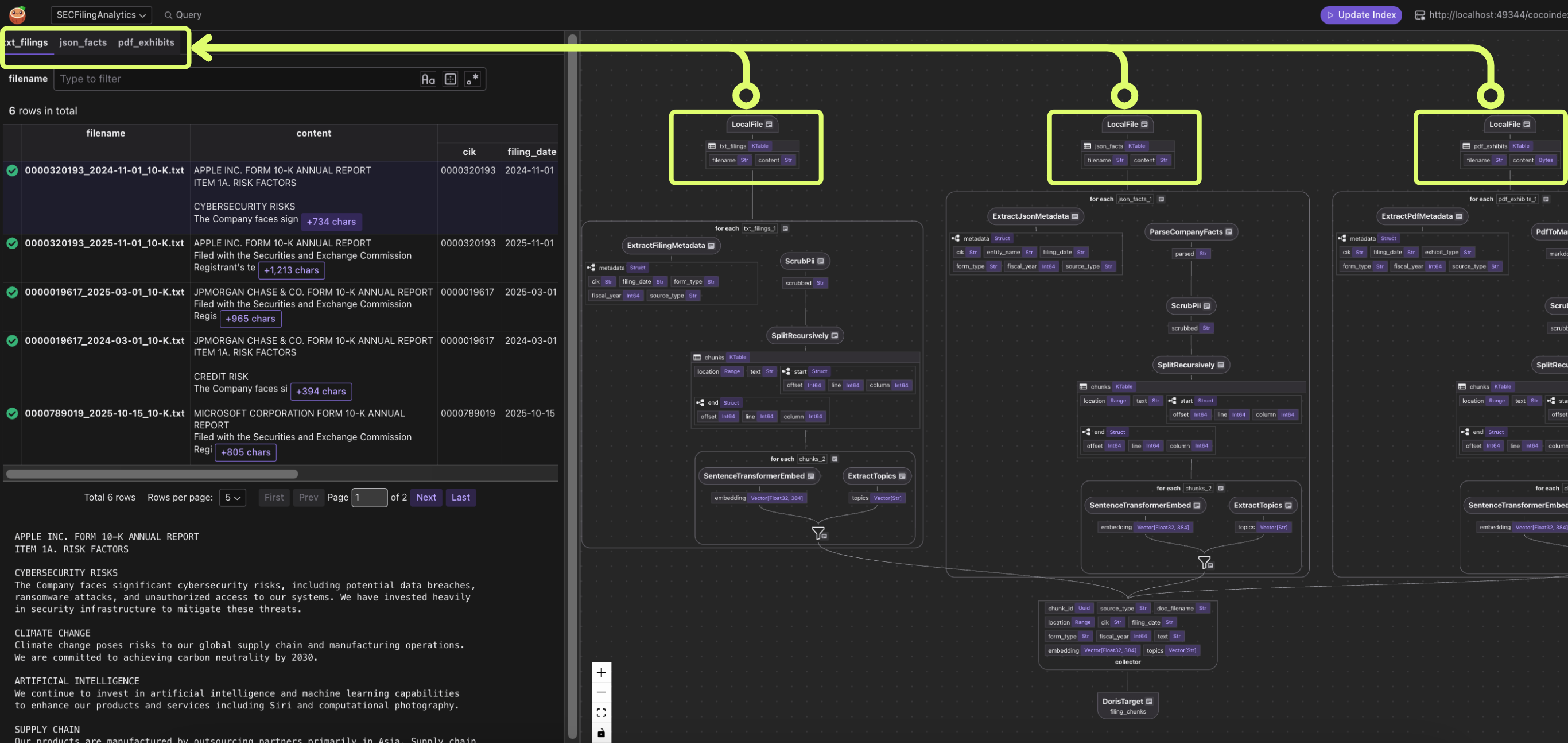The image size is (1568, 744).
Task: Click the page number input field
Action: (370, 497)
